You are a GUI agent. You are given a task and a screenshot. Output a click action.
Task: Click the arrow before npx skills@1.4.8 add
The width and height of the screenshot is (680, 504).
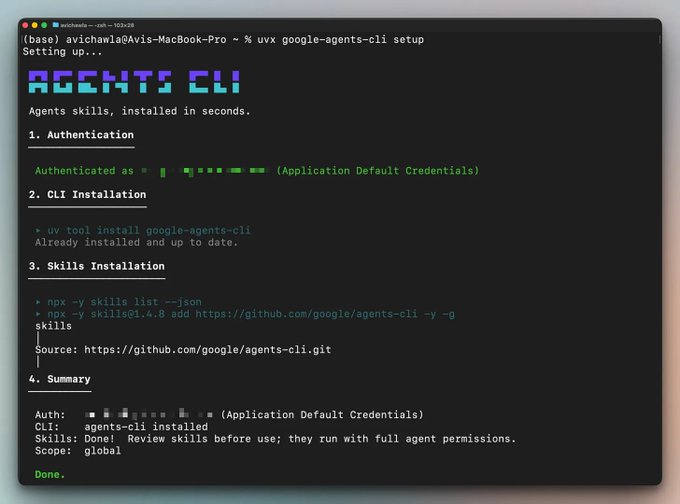[x=38, y=314]
